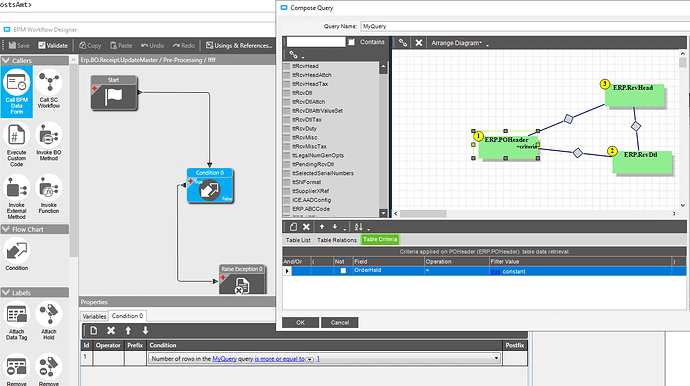690x386 pixels.
Task: Open the Arrange Diagram dropdown
Action: tap(460, 43)
